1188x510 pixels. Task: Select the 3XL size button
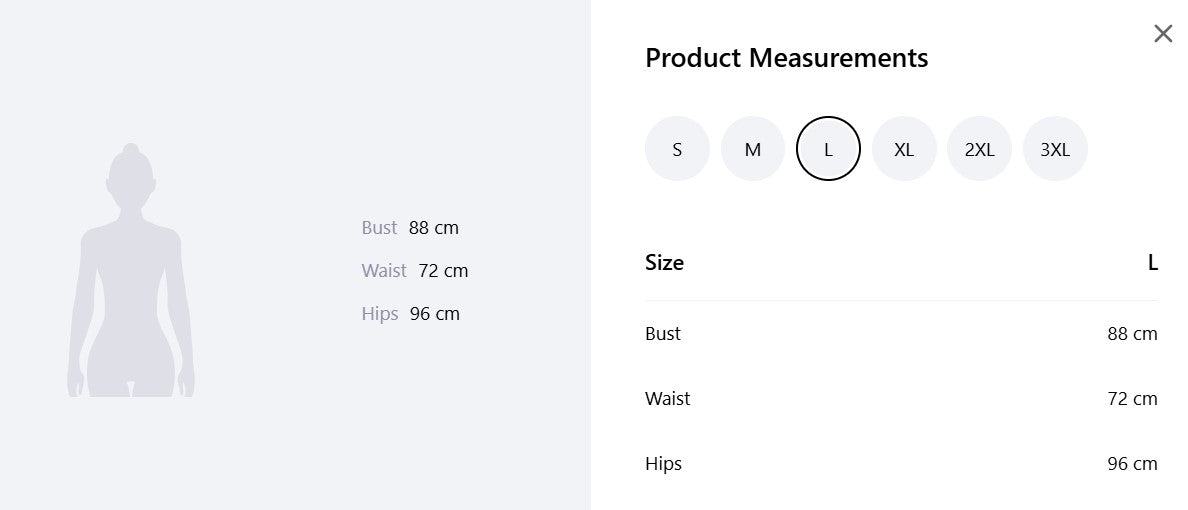[x=1055, y=149]
